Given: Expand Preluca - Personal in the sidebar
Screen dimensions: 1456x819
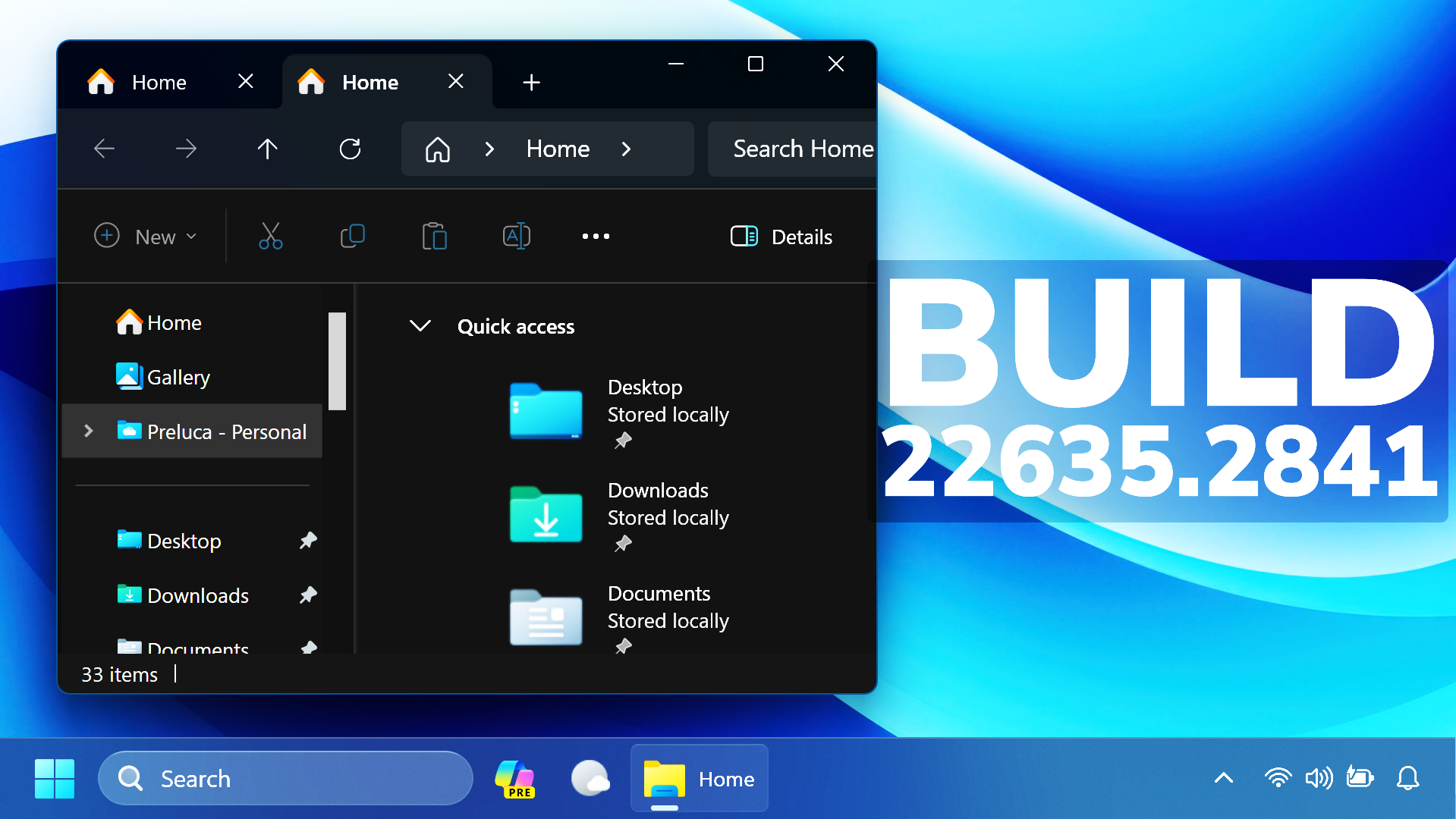Looking at the screenshot, I should 89,431.
